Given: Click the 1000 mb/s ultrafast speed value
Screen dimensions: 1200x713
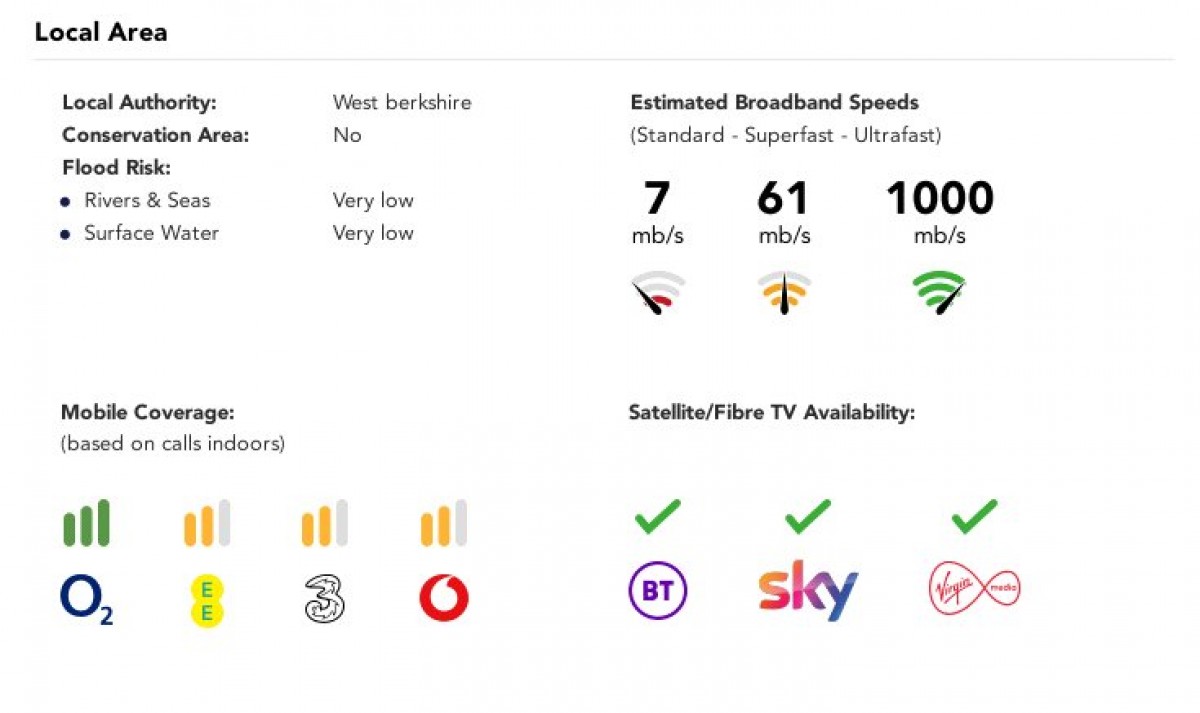Looking at the screenshot, I should [939, 199].
